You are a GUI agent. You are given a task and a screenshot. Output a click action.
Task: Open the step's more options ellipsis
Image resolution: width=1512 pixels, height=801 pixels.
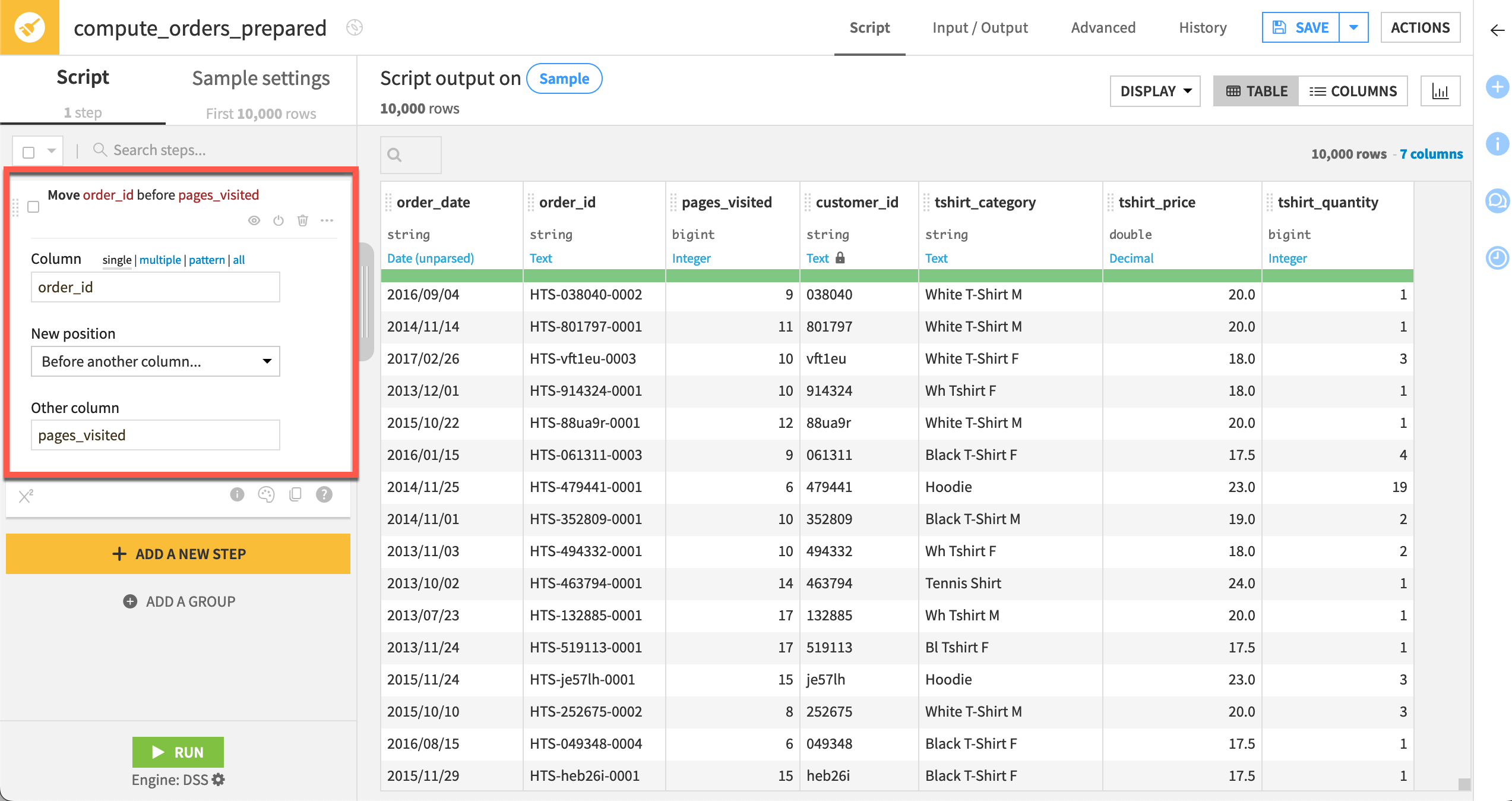(327, 220)
